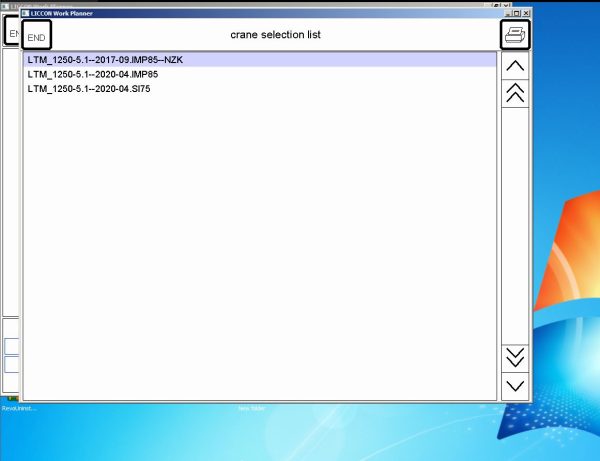
Task: Click the double down arrow page button
Action: pyautogui.click(x=515, y=358)
